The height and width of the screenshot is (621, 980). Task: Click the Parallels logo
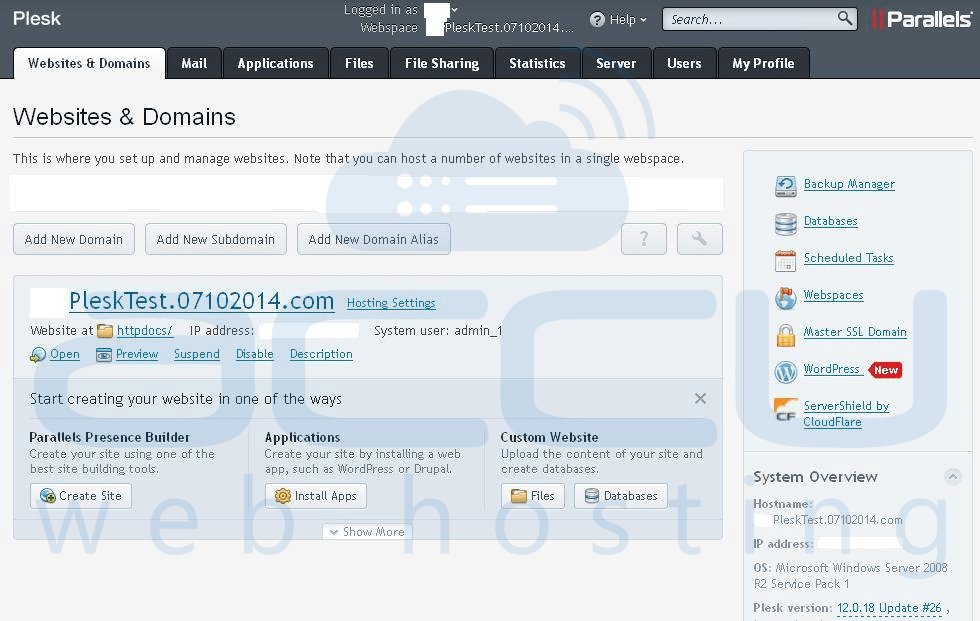coord(921,17)
